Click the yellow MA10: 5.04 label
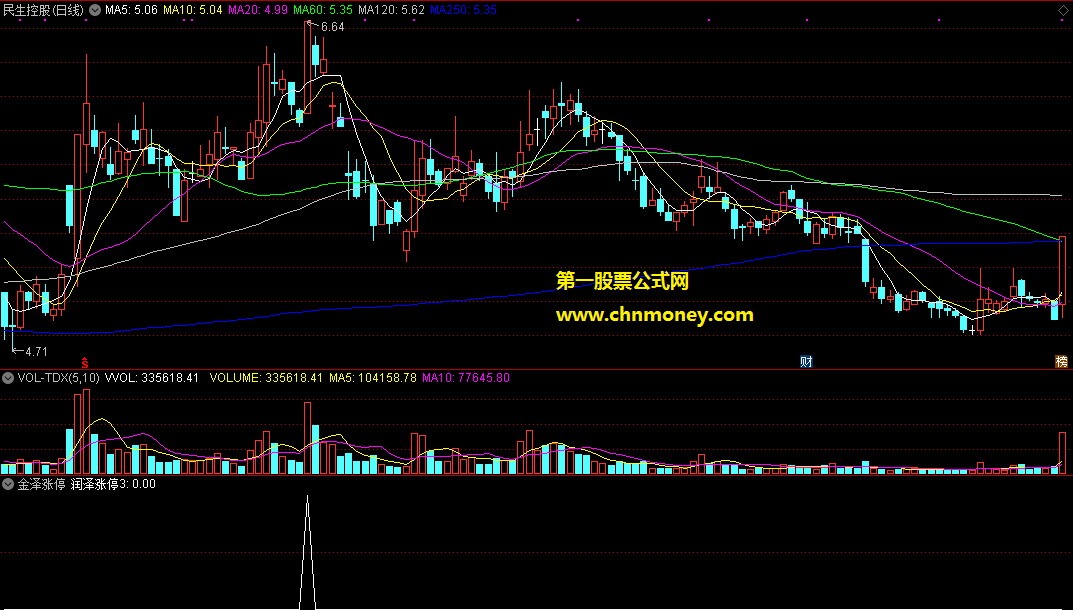Image resolution: width=1073 pixels, height=610 pixels. 192,10
